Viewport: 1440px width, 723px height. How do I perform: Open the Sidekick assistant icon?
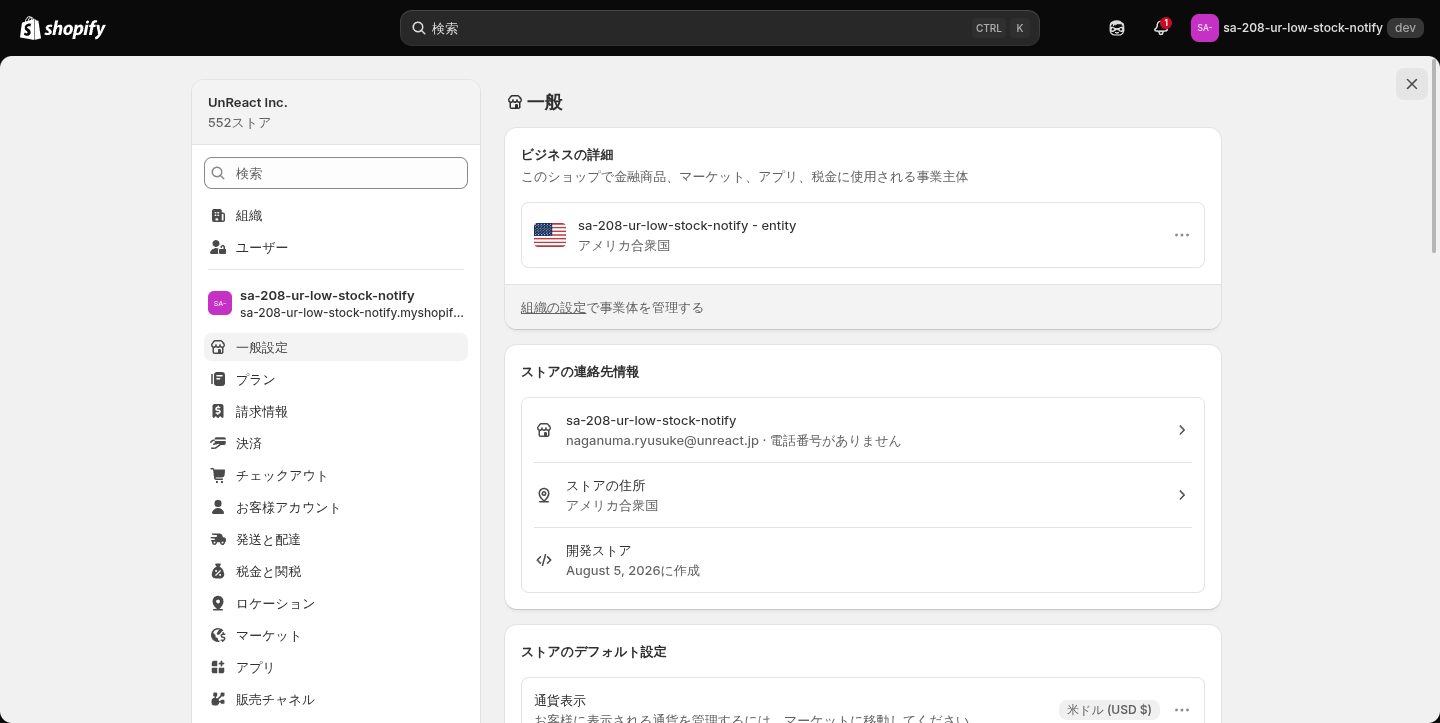coord(1117,28)
